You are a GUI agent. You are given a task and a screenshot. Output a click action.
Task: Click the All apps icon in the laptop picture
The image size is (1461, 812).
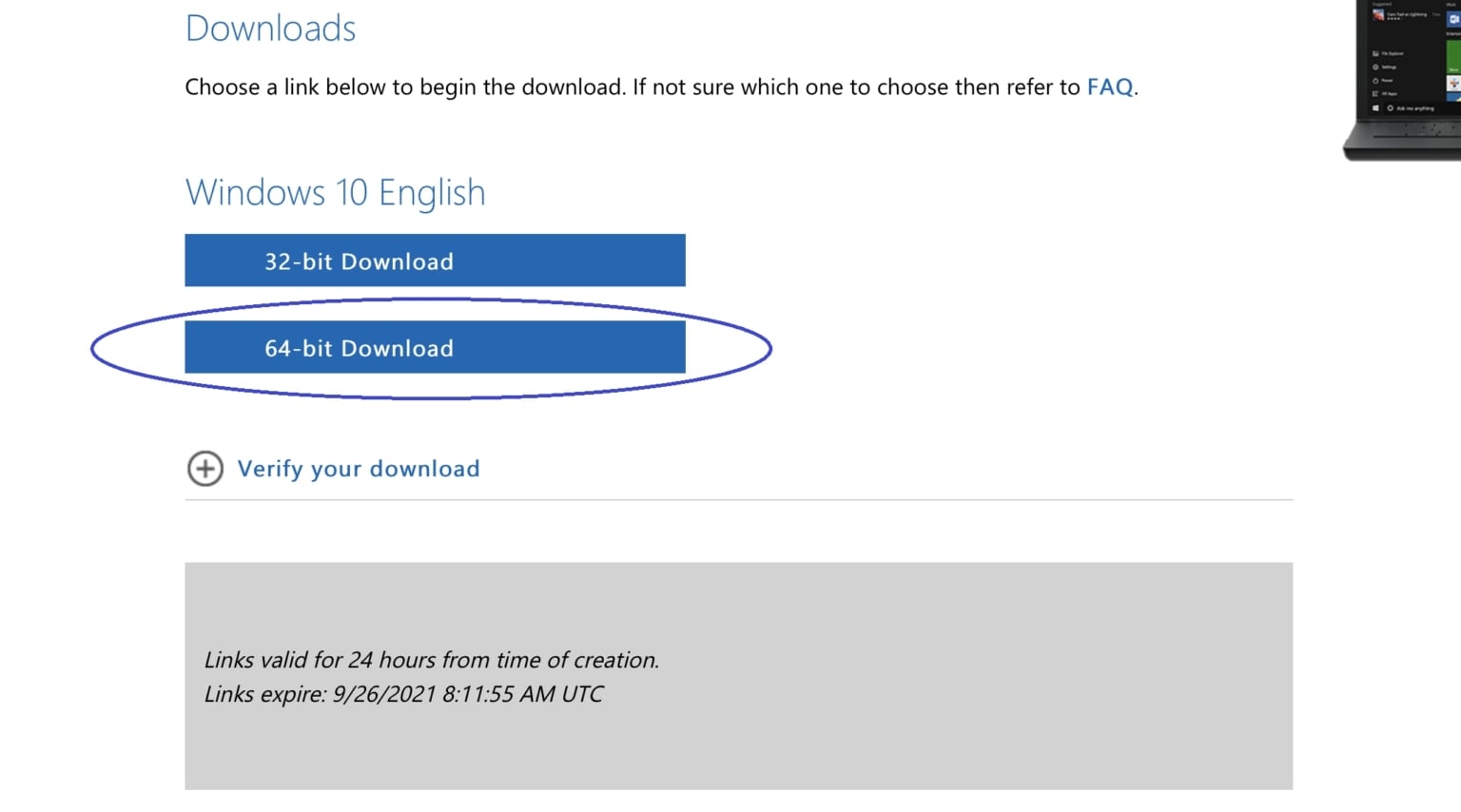[1375, 93]
